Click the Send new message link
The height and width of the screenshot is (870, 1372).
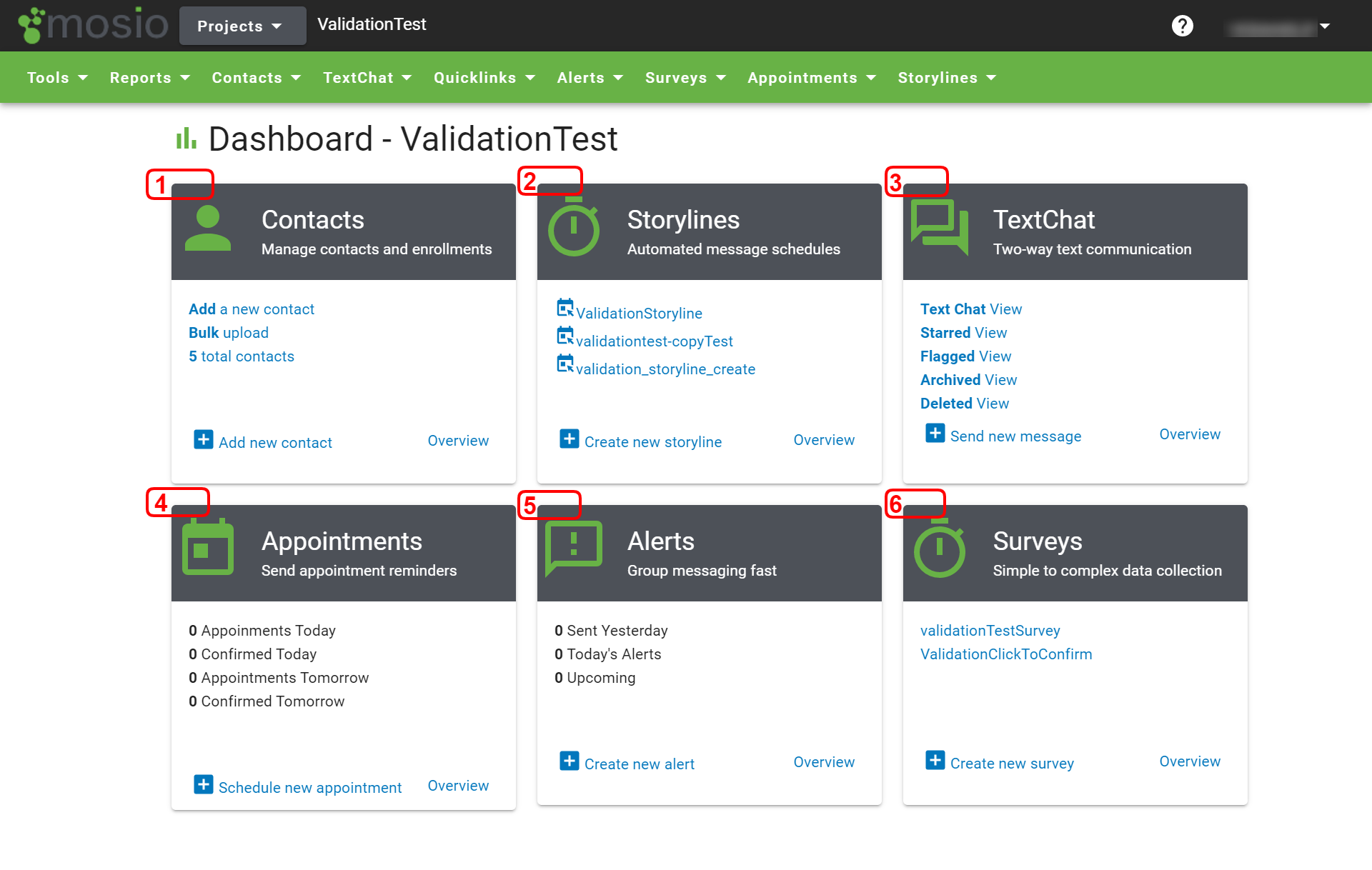1015,436
